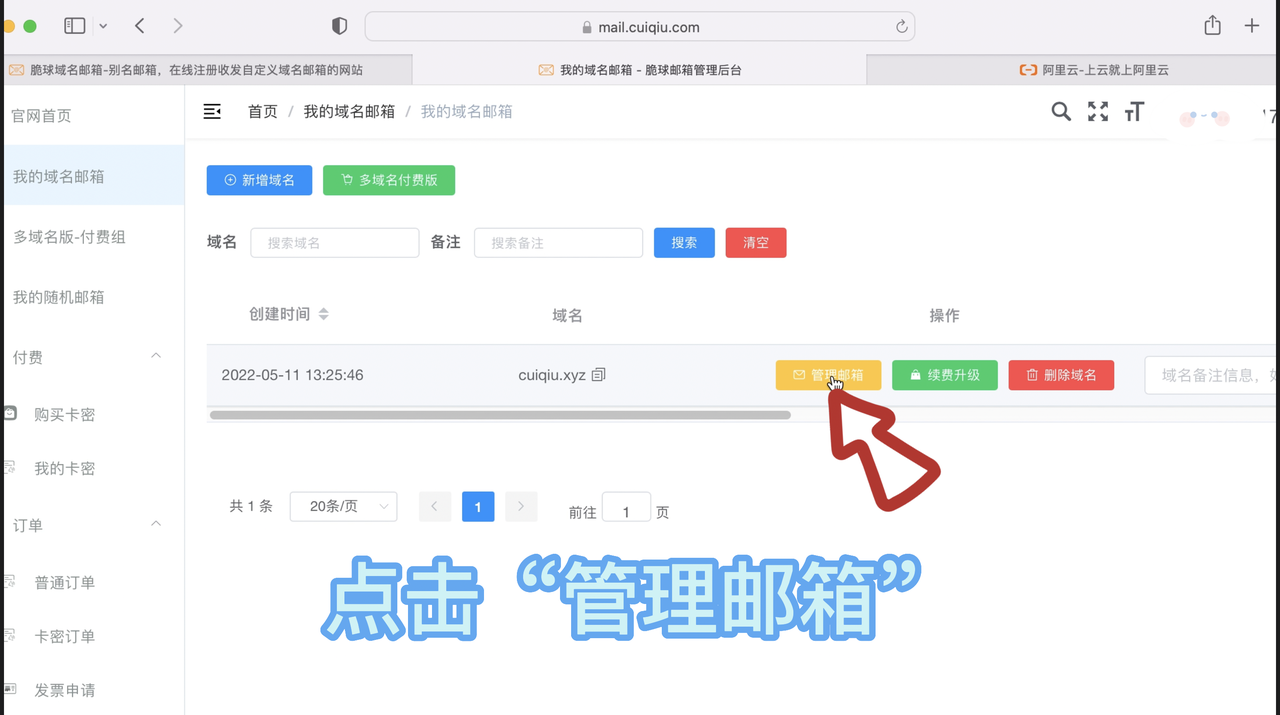Image resolution: width=1280 pixels, height=715 pixels.
Task: Click the 域名备注信息 input field
Action: pyautogui.click(x=1212, y=375)
